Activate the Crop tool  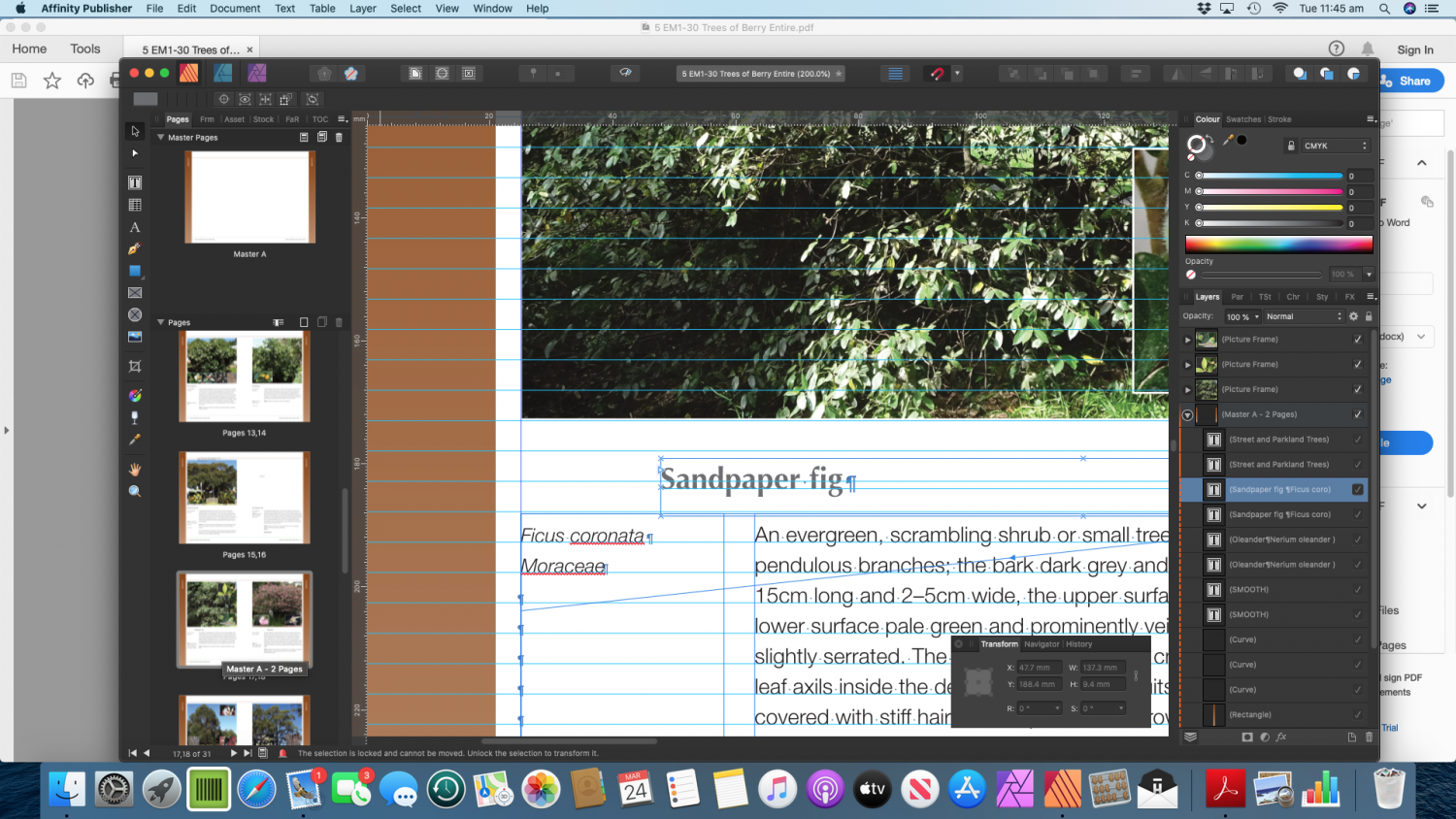click(x=135, y=366)
